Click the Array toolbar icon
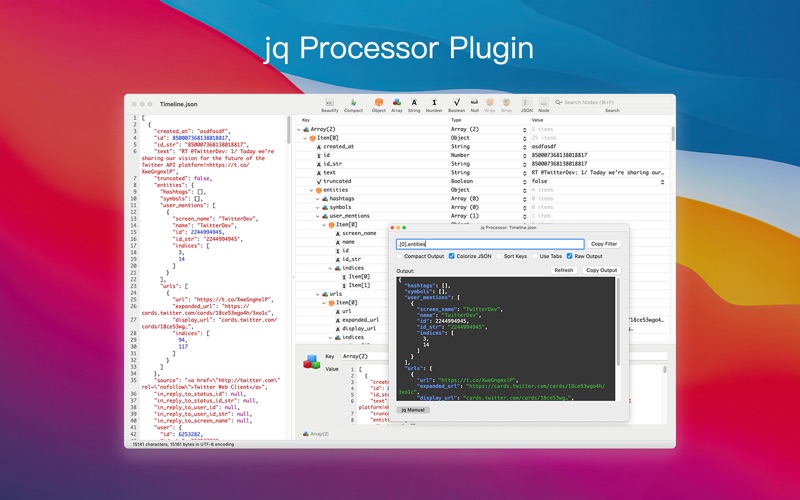The height and width of the screenshot is (500, 800). [x=396, y=102]
